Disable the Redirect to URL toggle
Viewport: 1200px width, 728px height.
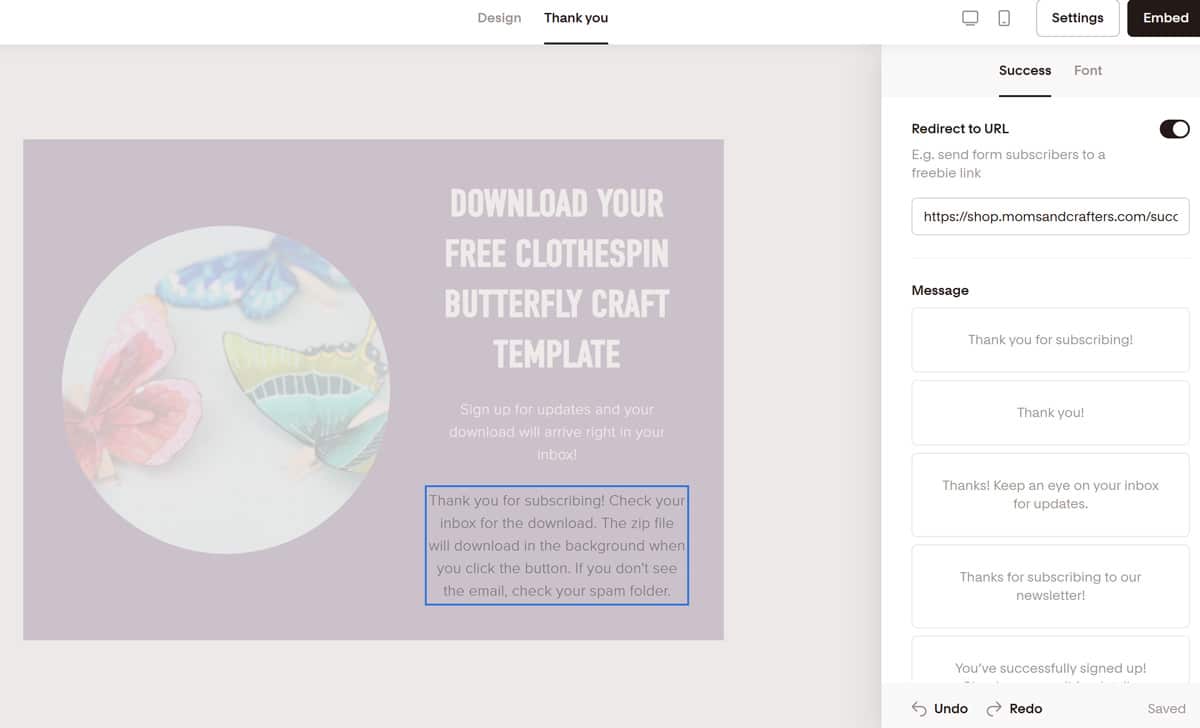click(x=1173, y=129)
